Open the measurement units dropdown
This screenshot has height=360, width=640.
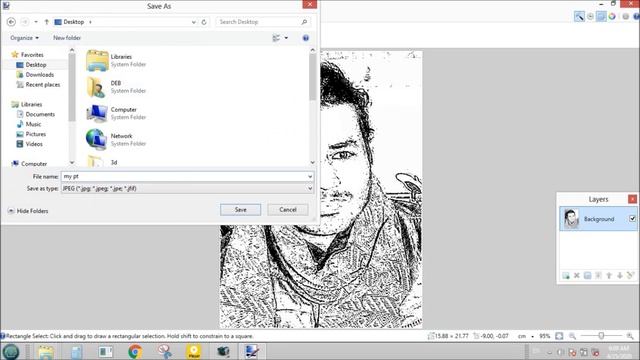[x=532, y=336]
